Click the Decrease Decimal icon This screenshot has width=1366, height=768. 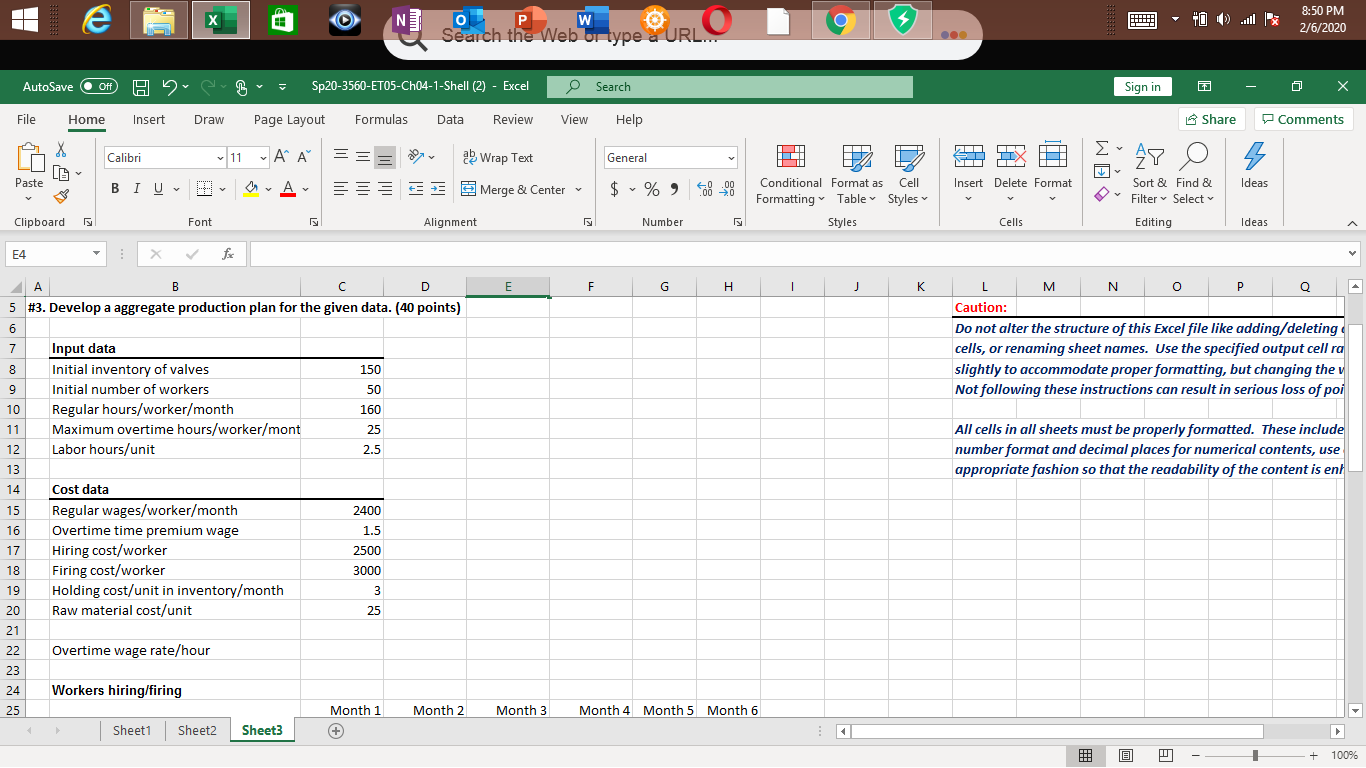point(727,189)
